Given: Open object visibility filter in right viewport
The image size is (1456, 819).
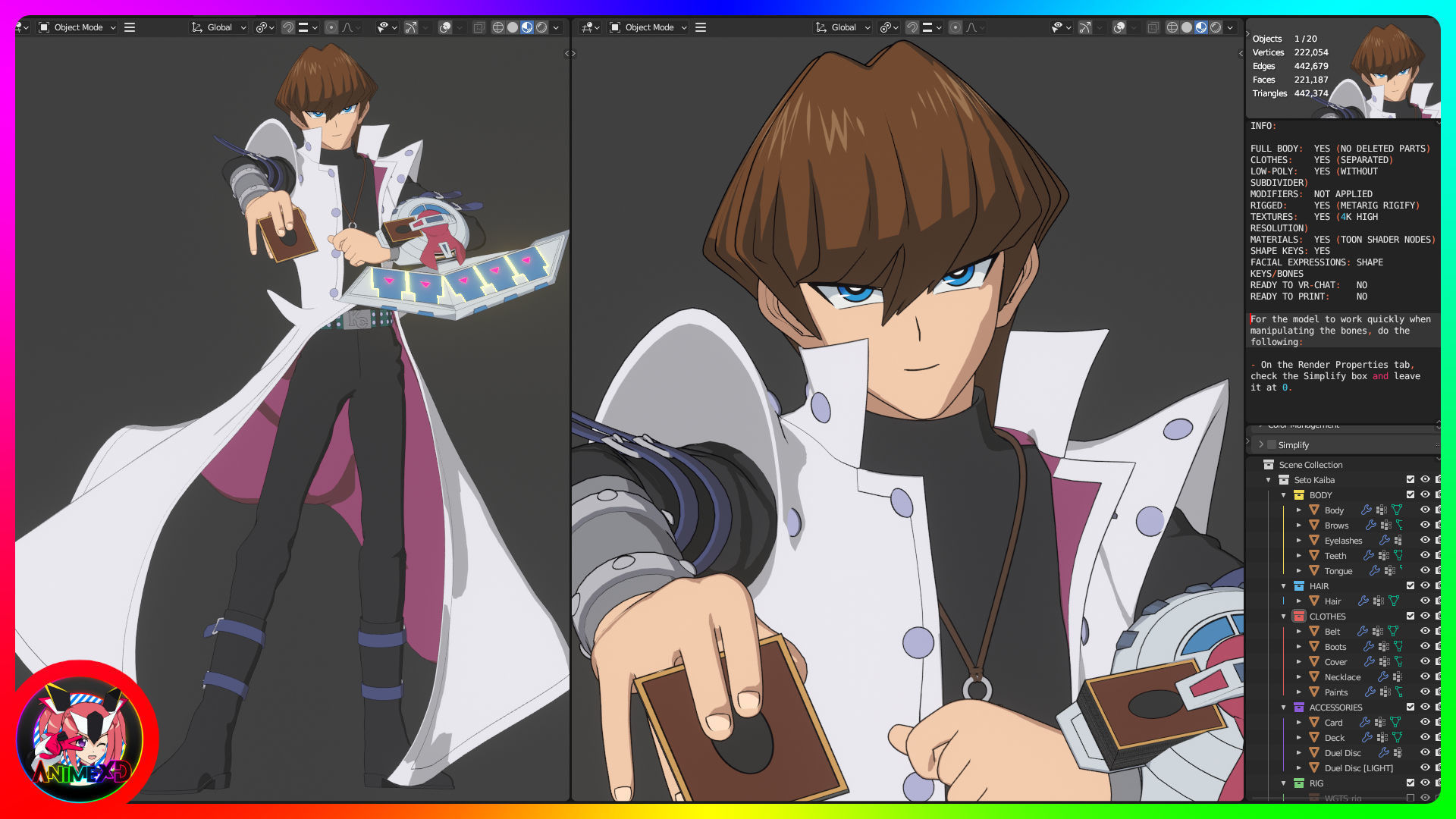Looking at the screenshot, I should tap(1061, 27).
